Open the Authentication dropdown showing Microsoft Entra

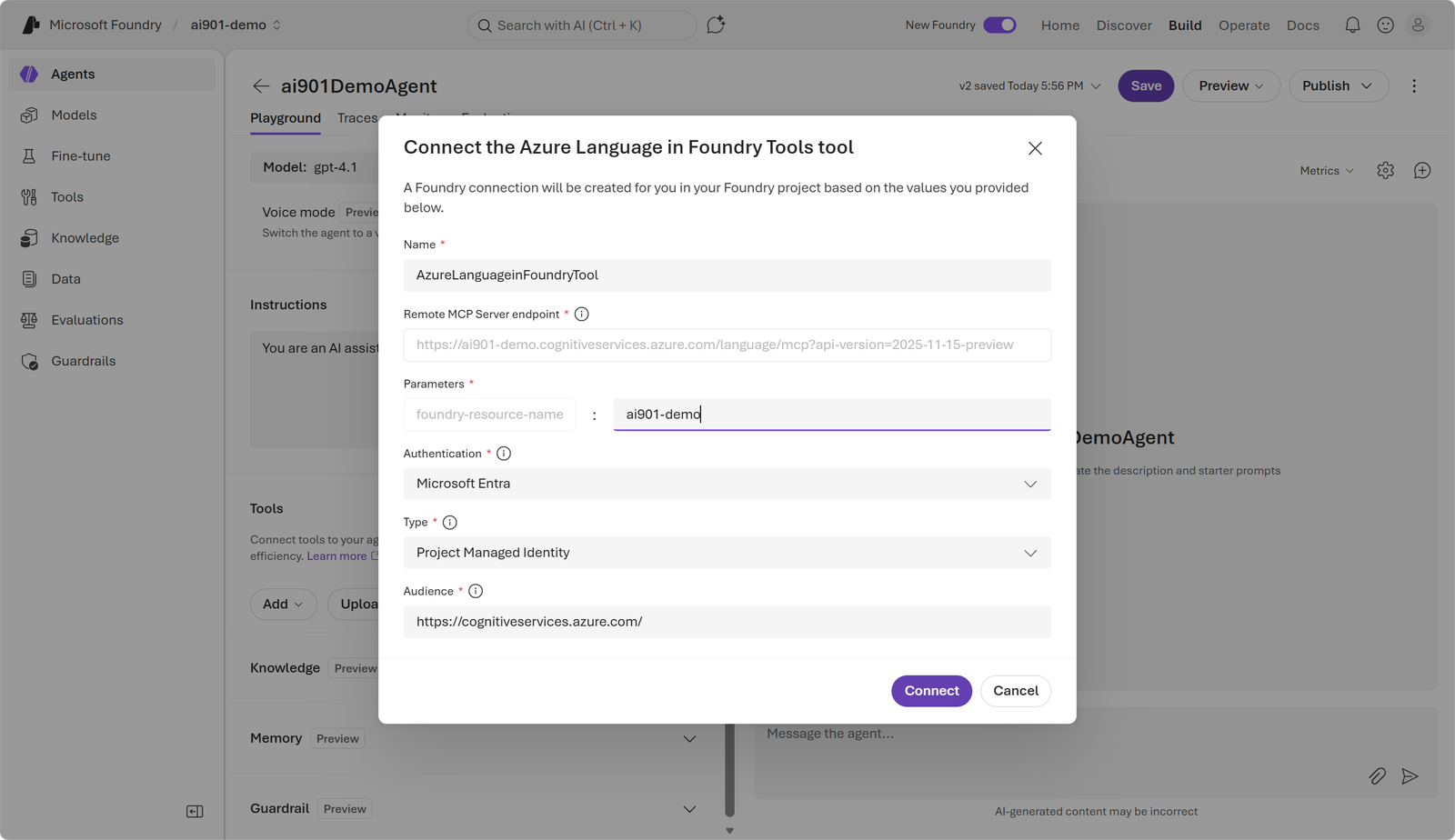(x=727, y=484)
